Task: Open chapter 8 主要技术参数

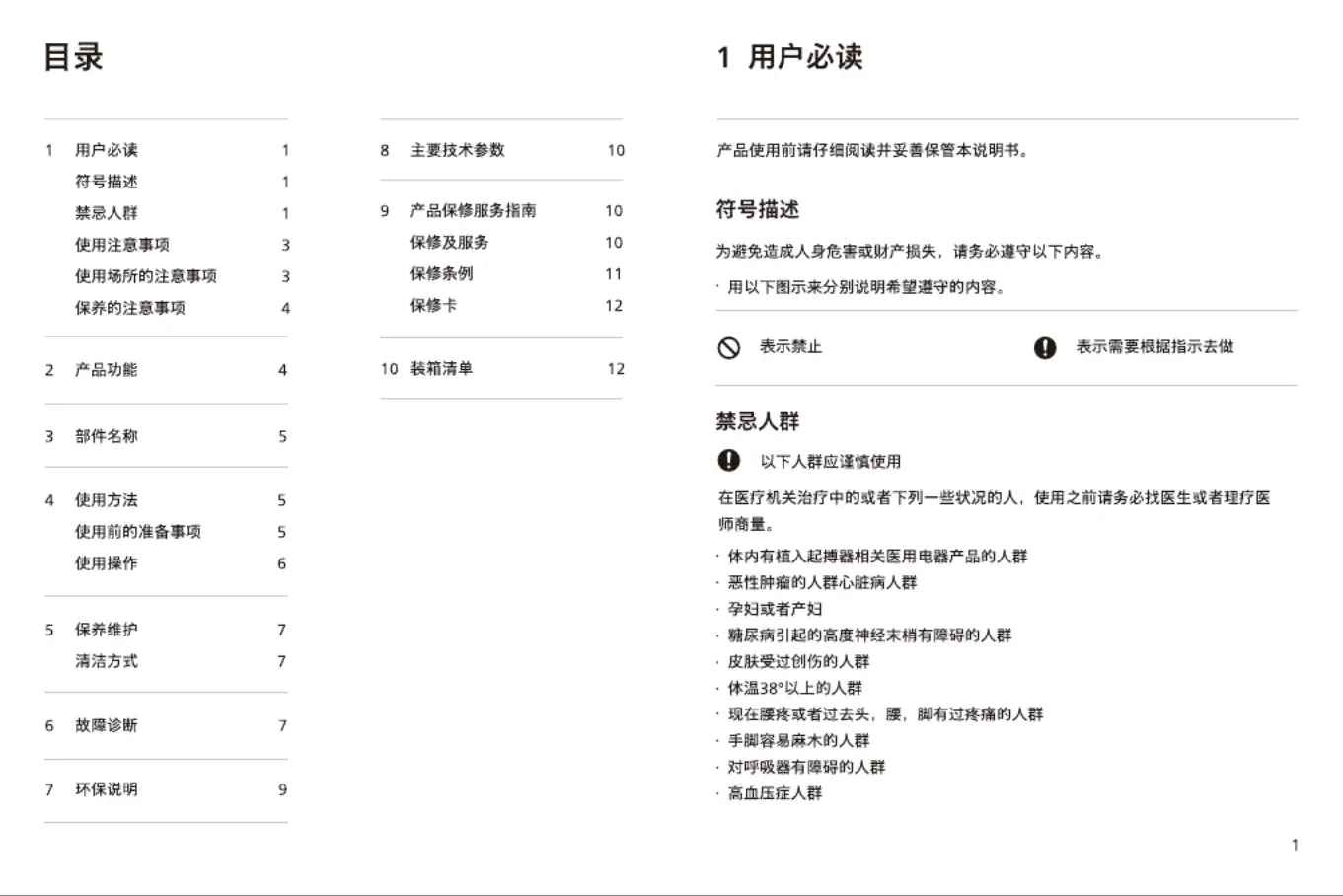Action: point(458,150)
